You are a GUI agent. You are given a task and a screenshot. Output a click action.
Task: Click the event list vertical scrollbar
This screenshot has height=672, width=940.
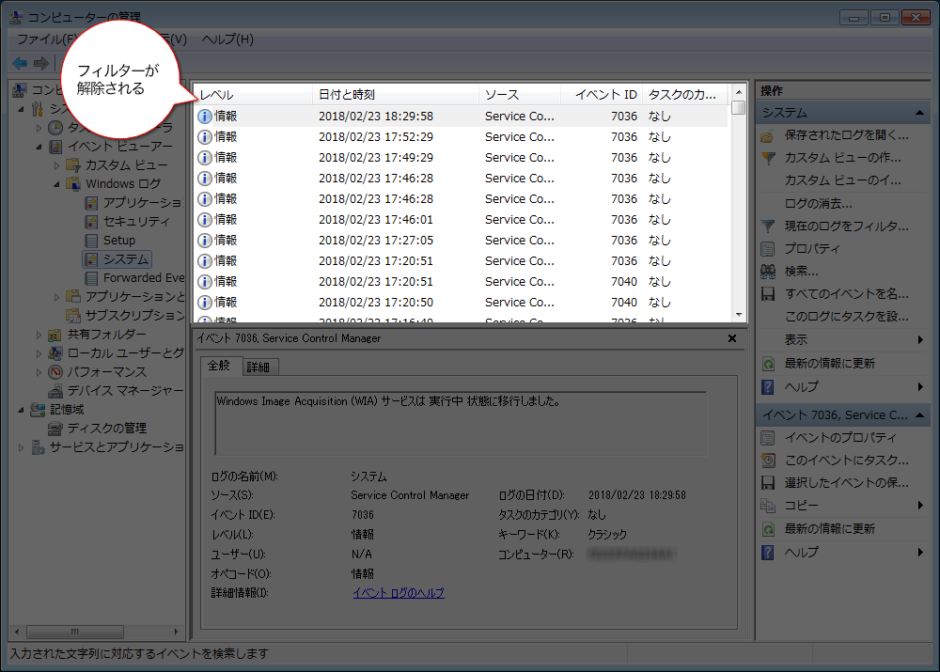pos(739,210)
